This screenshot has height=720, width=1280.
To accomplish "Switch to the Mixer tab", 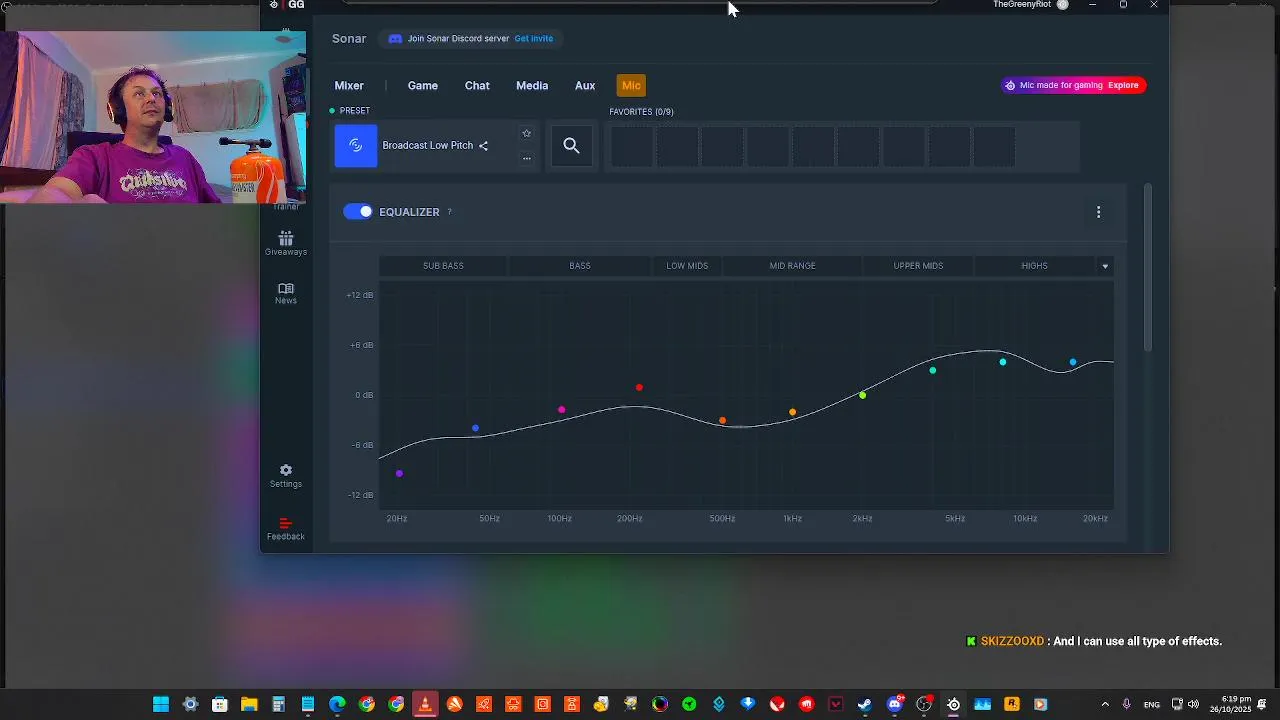I will point(349,86).
